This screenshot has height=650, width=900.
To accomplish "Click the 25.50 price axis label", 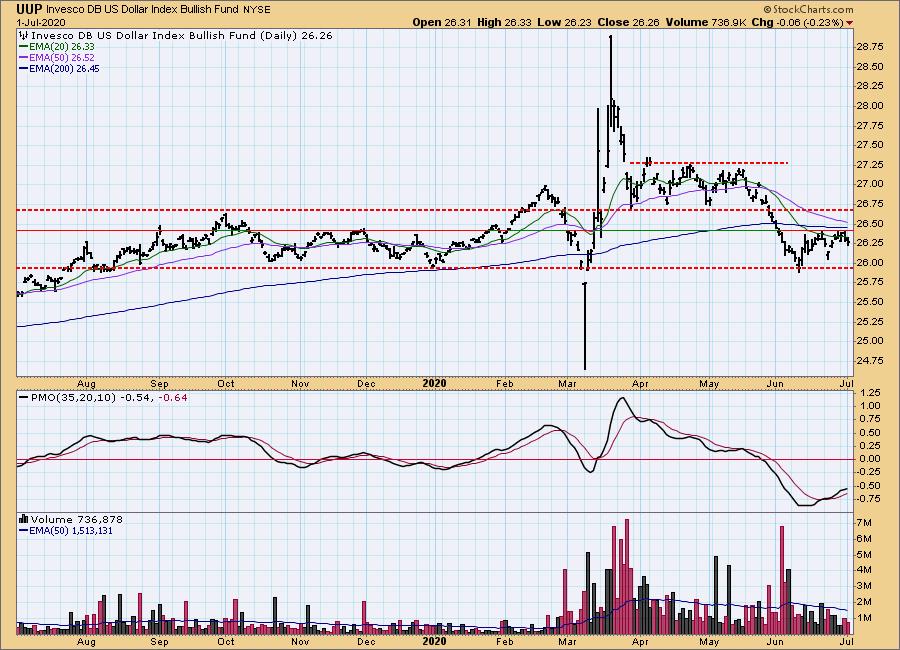I will point(870,301).
